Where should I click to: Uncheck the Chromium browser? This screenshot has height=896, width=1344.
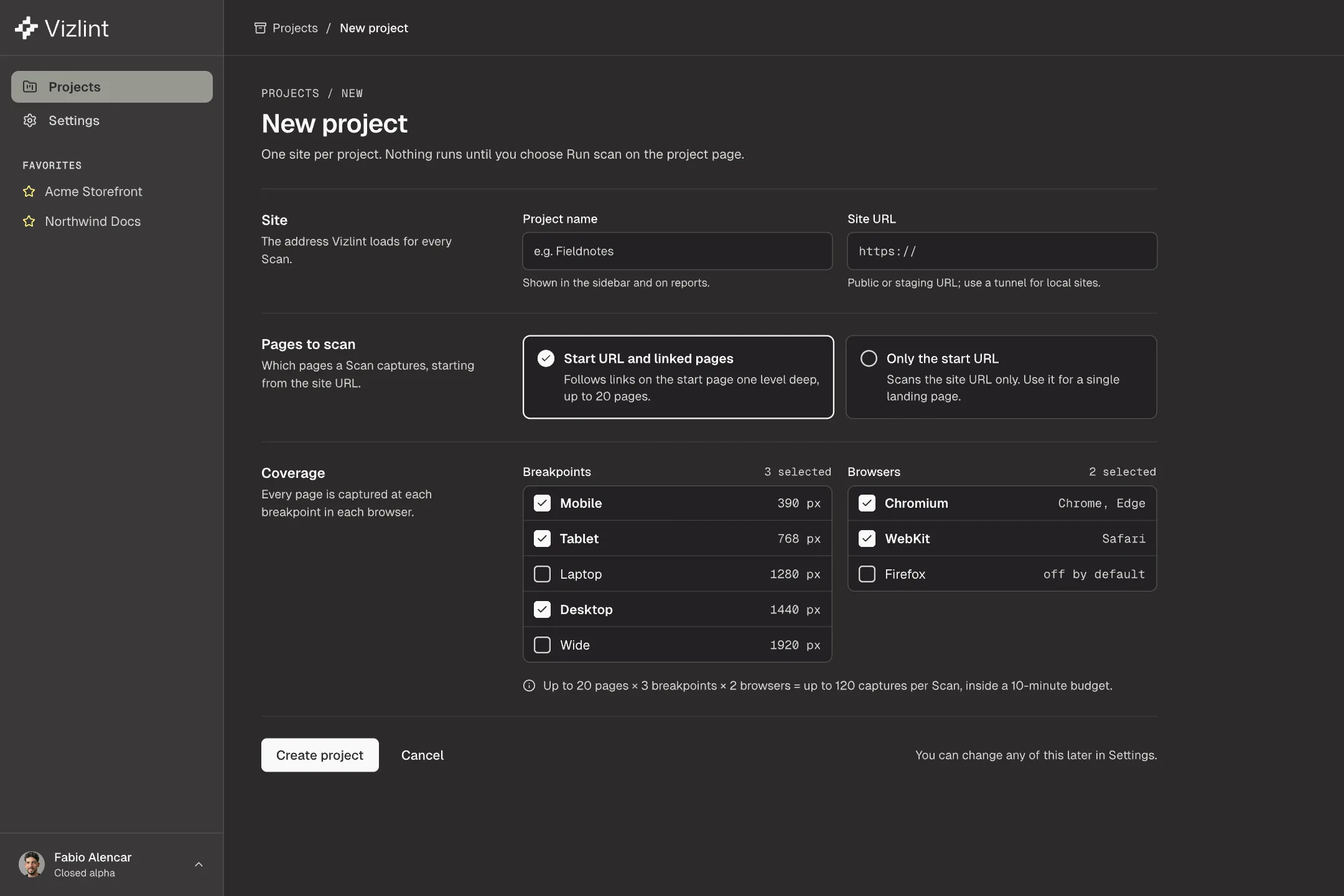tap(867, 503)
